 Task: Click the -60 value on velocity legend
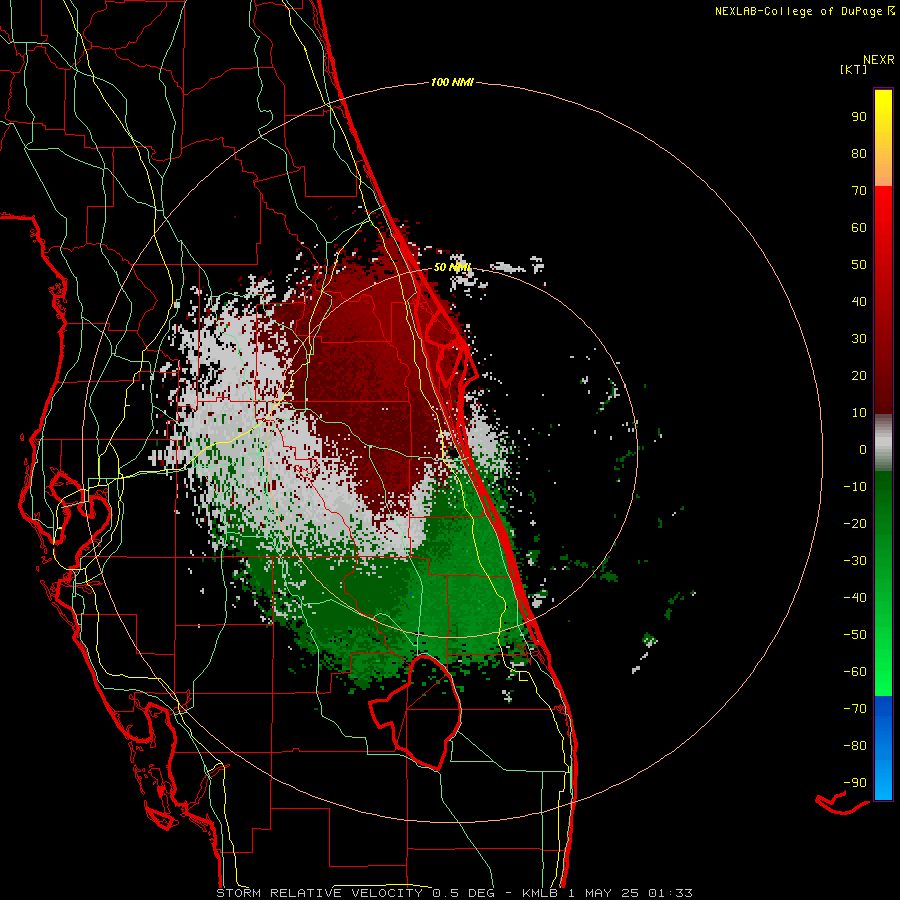(x=855, y=672)
